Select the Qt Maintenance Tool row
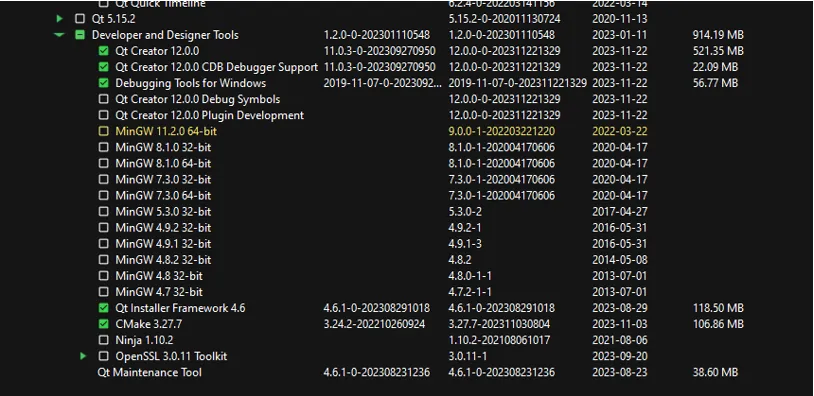814x396 pixels. coord(150,373)
